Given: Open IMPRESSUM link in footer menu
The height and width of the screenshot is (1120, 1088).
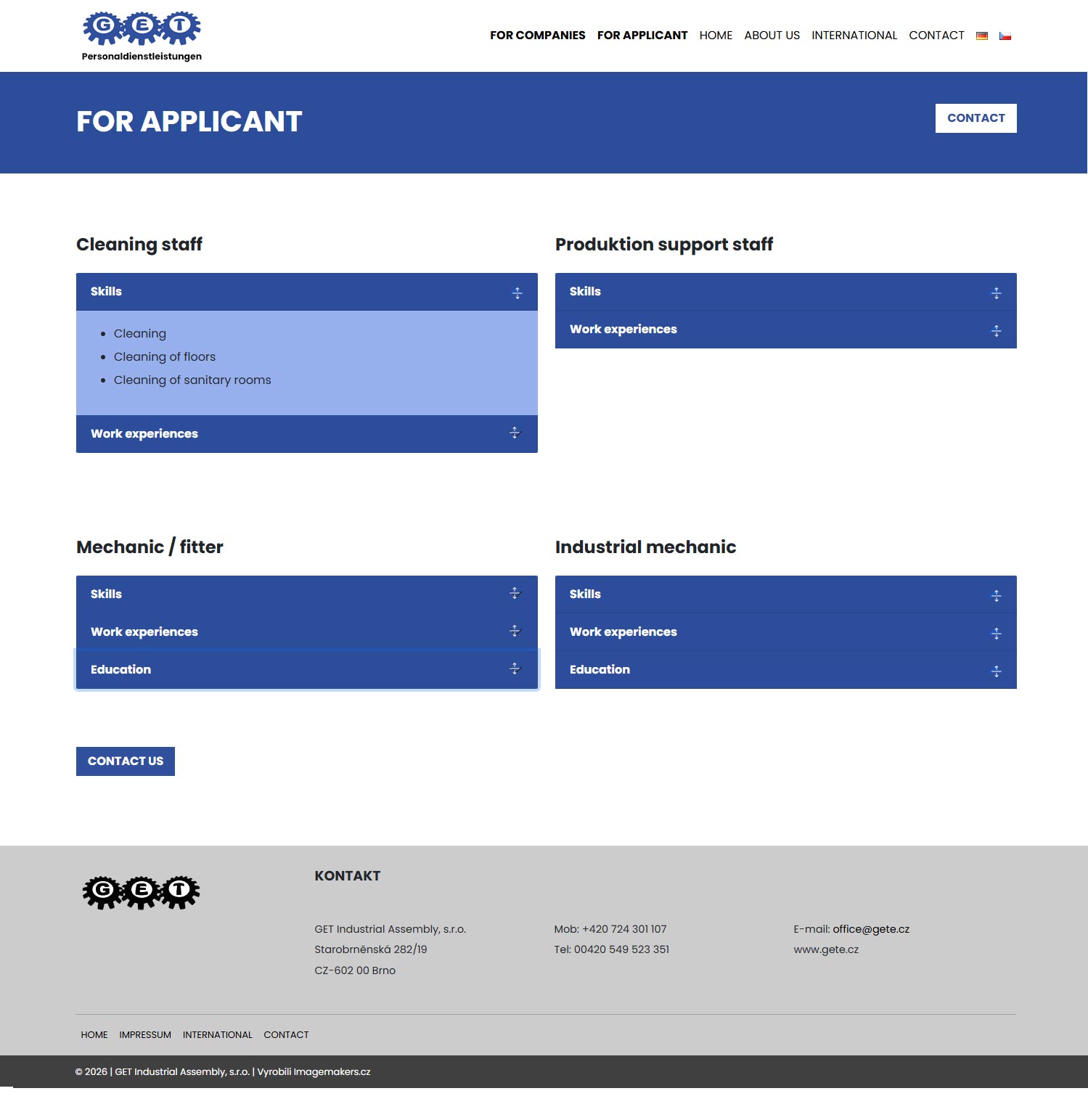Looking at the screenshot, I should coord(145,1034).
